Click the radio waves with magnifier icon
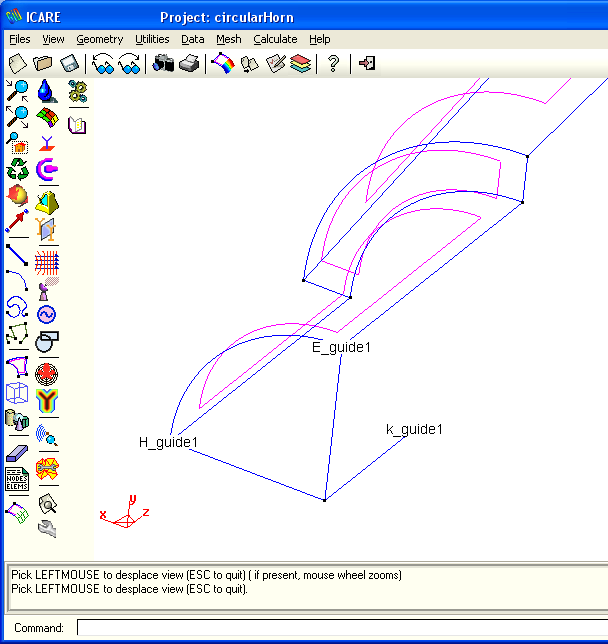This screenshot has height=644, width=608. 47,435
